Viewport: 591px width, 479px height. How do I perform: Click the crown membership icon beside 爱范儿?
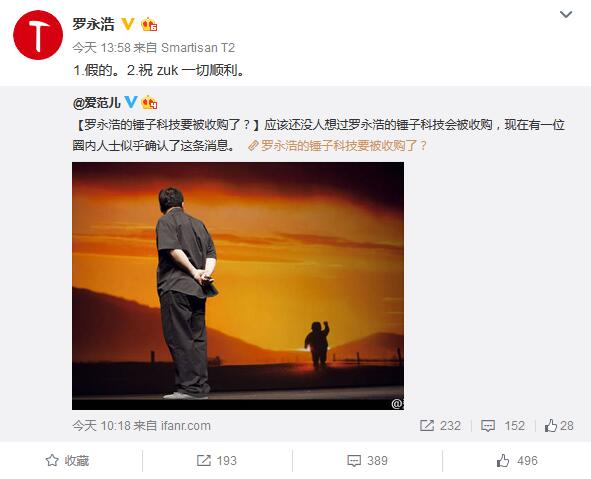click(x=149, y=102)
